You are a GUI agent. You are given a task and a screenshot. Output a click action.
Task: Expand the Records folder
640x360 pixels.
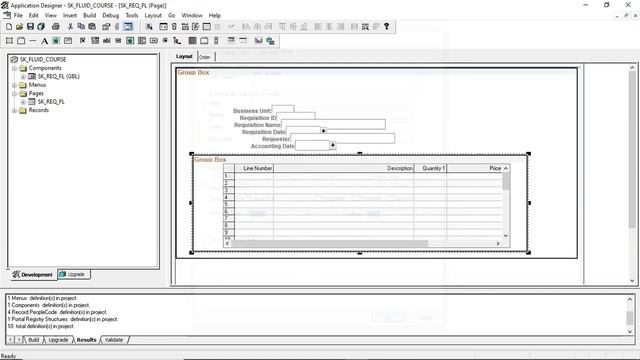(14, 111)
